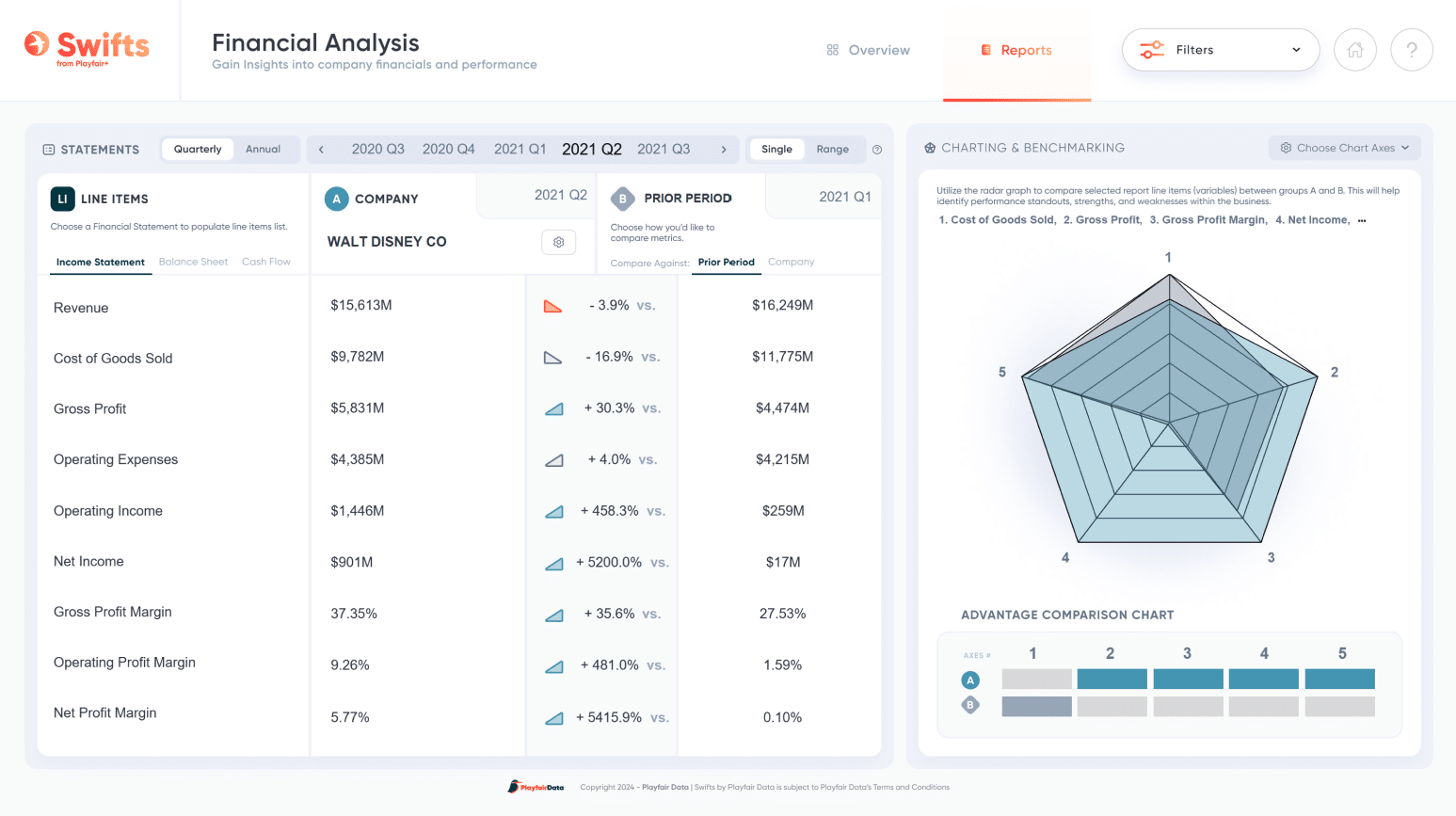This screenshot has width=1456, height=816.
Task: Select Range period mode
Action: click(x=832, y=149)
